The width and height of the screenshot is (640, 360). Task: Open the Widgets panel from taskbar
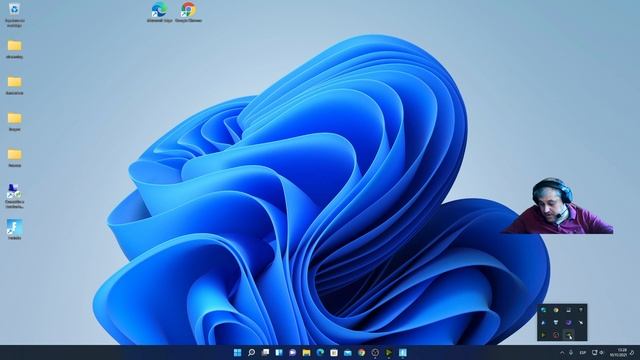pyautogui.click(x=279, y=352)
